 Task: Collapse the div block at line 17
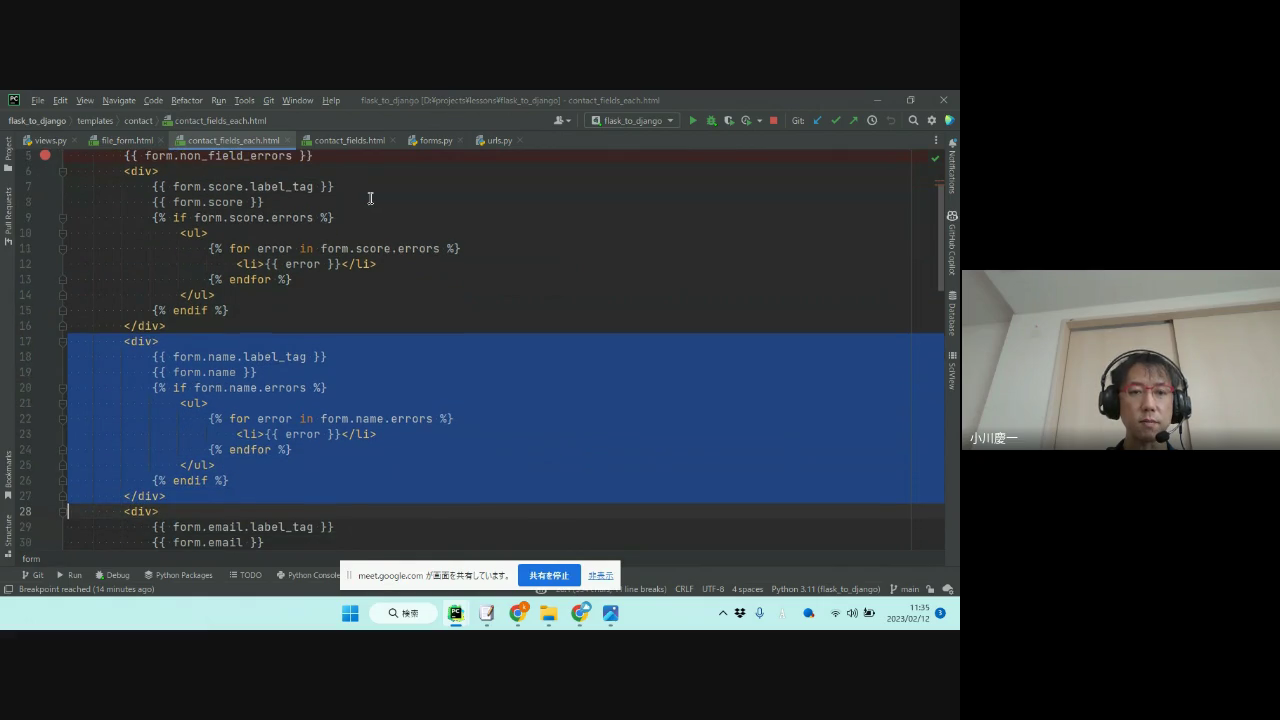coord(62,342)
